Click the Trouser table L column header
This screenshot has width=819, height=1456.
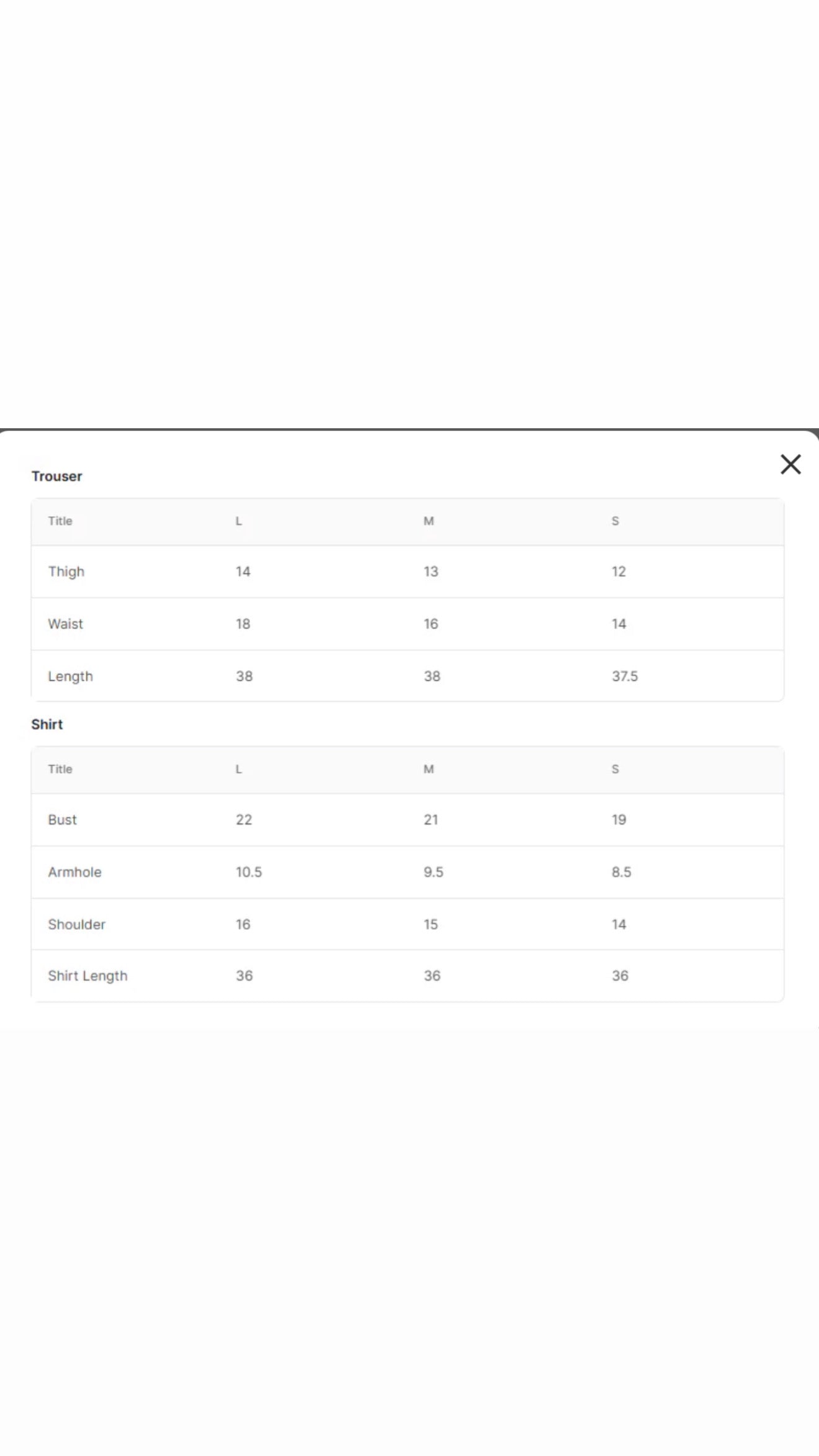(238, 521)
